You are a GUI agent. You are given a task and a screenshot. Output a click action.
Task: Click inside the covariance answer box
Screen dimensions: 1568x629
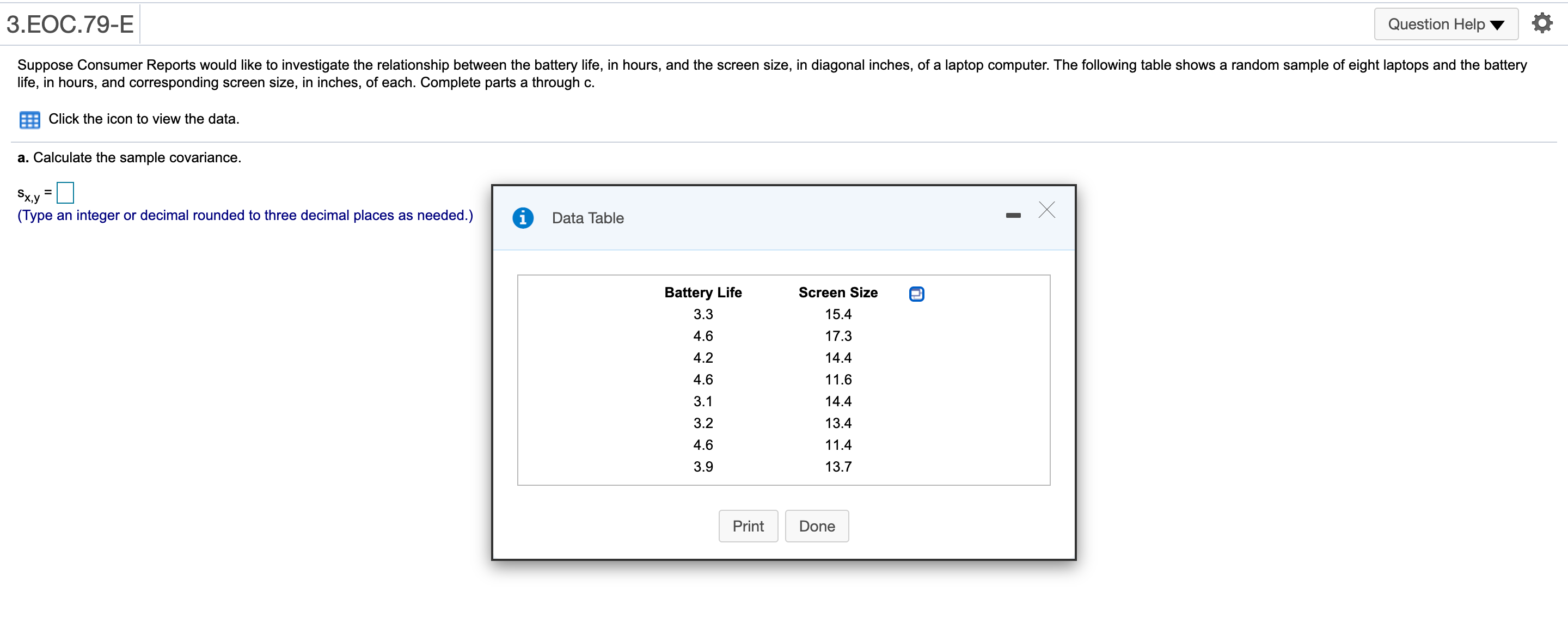point(65,192)
